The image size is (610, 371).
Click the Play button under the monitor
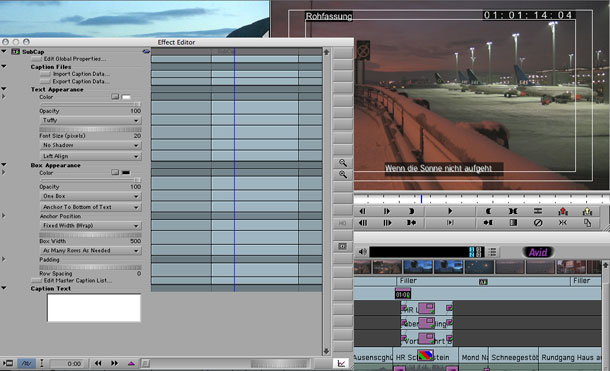(450, 211)
